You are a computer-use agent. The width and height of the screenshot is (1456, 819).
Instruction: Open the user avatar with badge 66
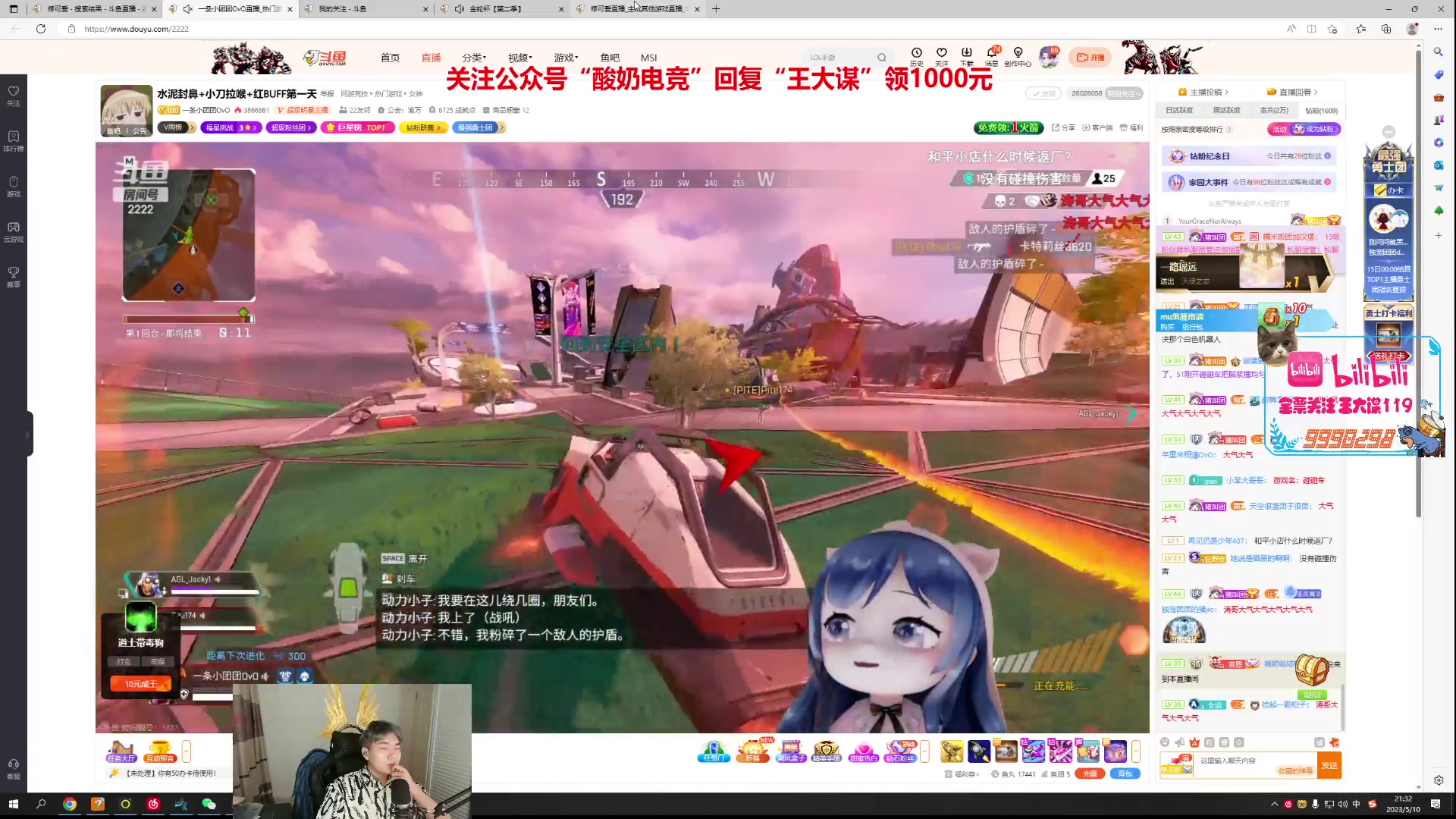point(1050,57)
